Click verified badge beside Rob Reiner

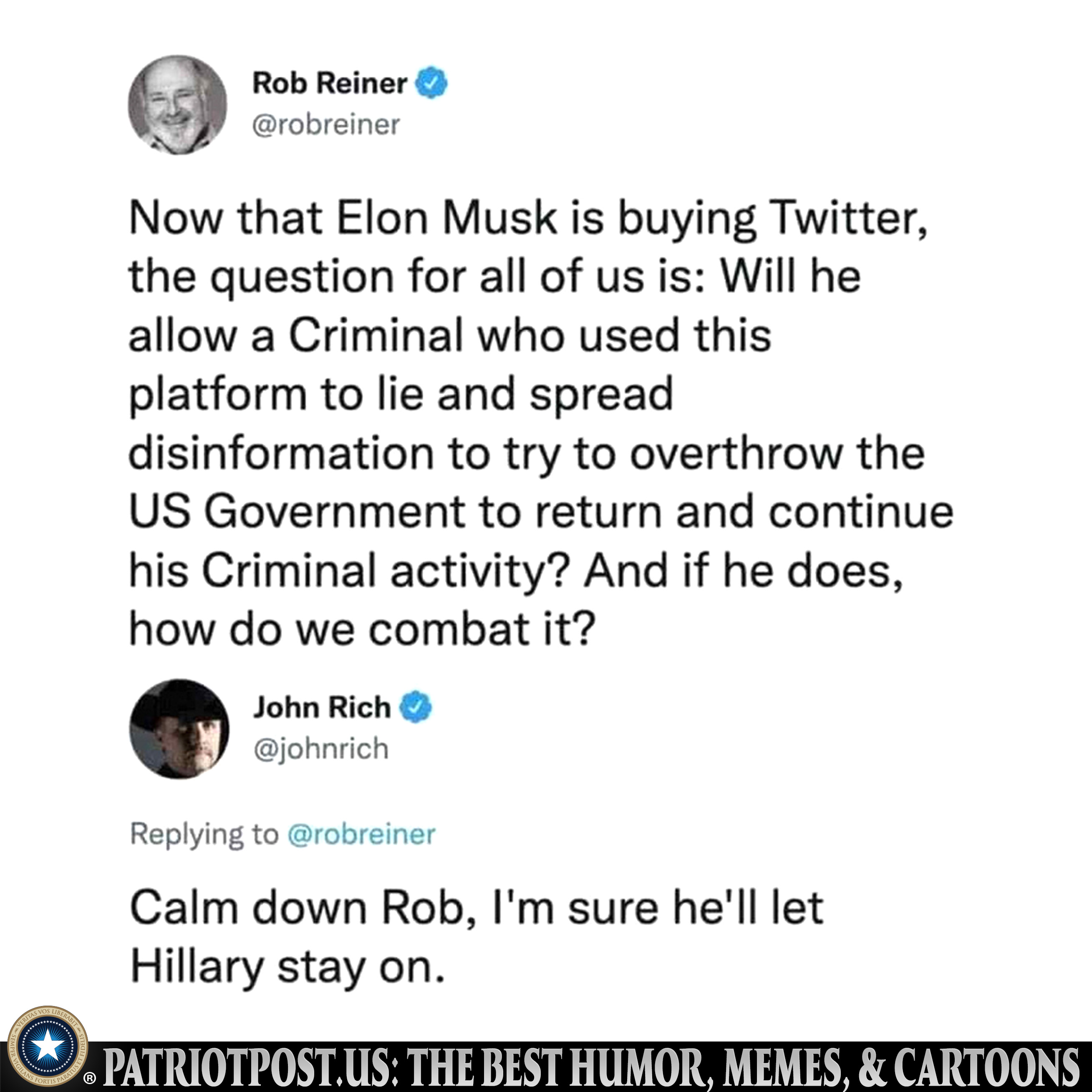coord(431,83)
